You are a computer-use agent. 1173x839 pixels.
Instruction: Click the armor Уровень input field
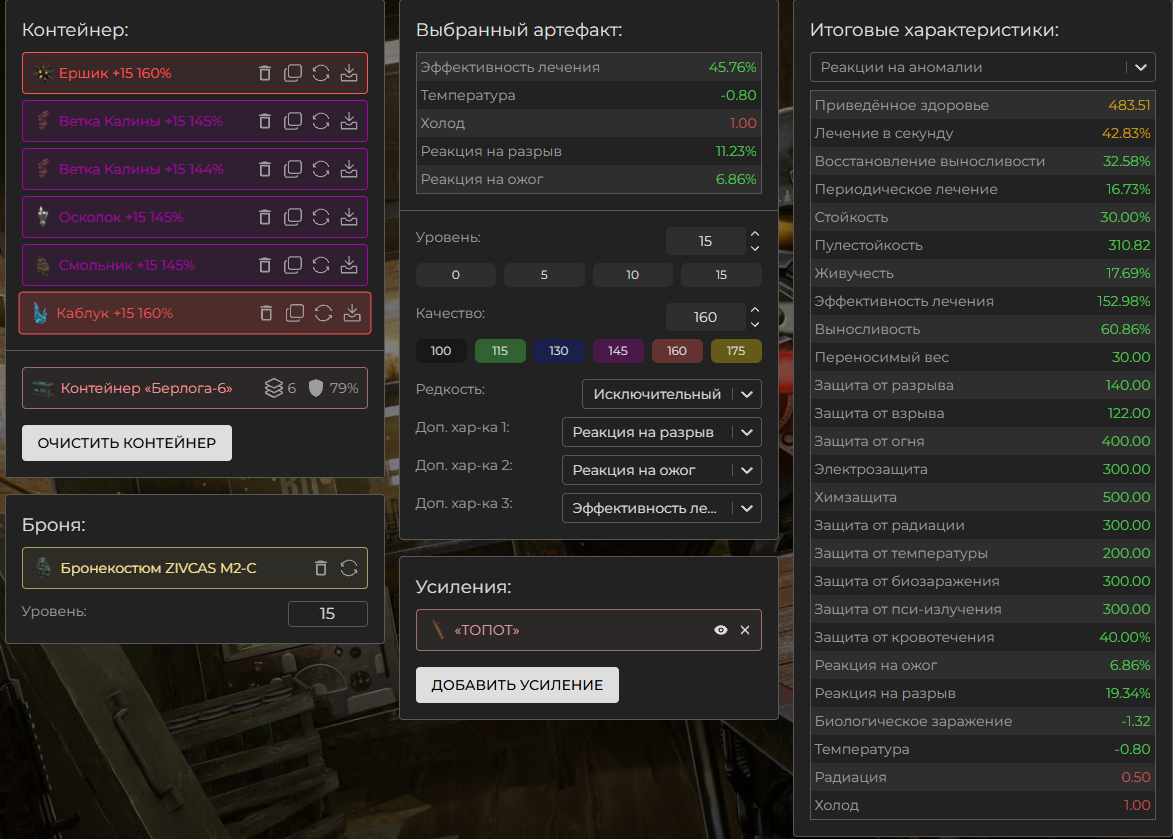[327, 614]
